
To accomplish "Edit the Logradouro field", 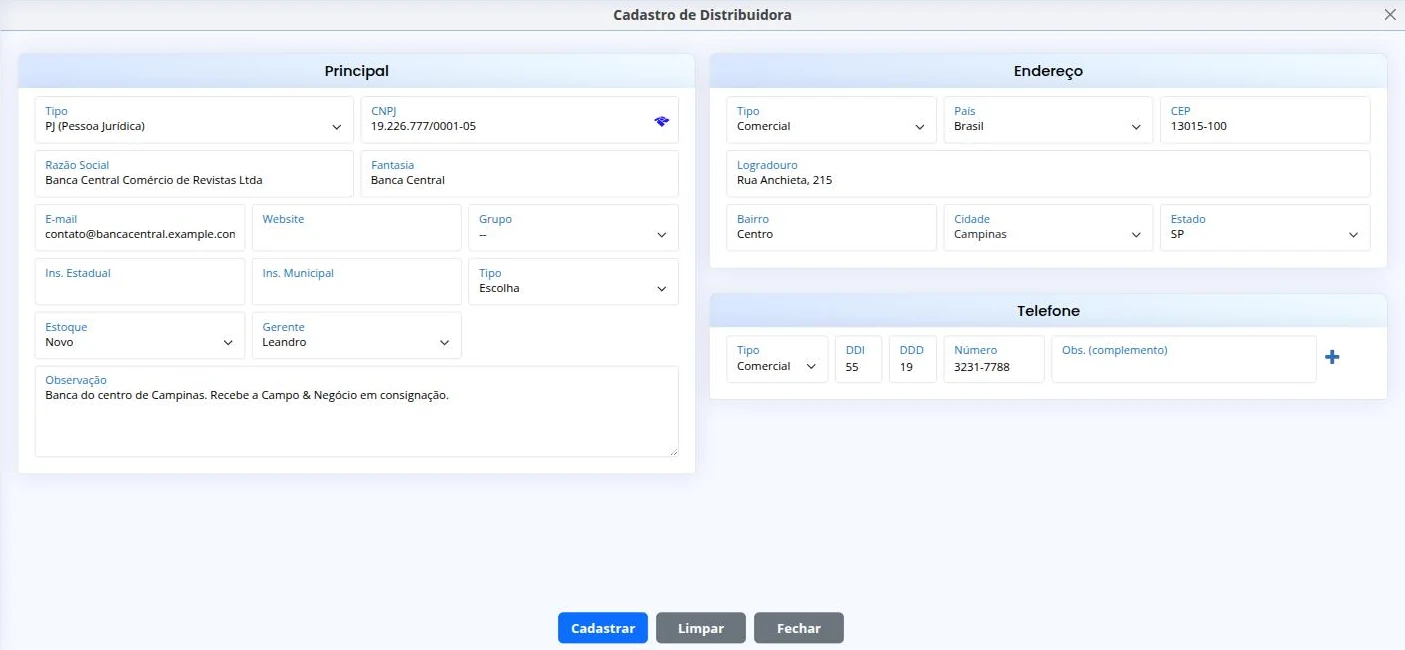I will (1048, 174).
